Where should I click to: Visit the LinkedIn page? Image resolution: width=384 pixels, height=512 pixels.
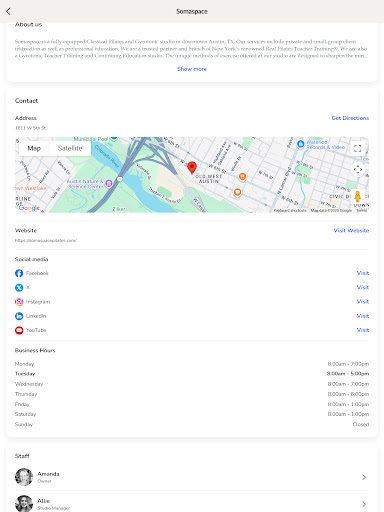pos(363,316)
